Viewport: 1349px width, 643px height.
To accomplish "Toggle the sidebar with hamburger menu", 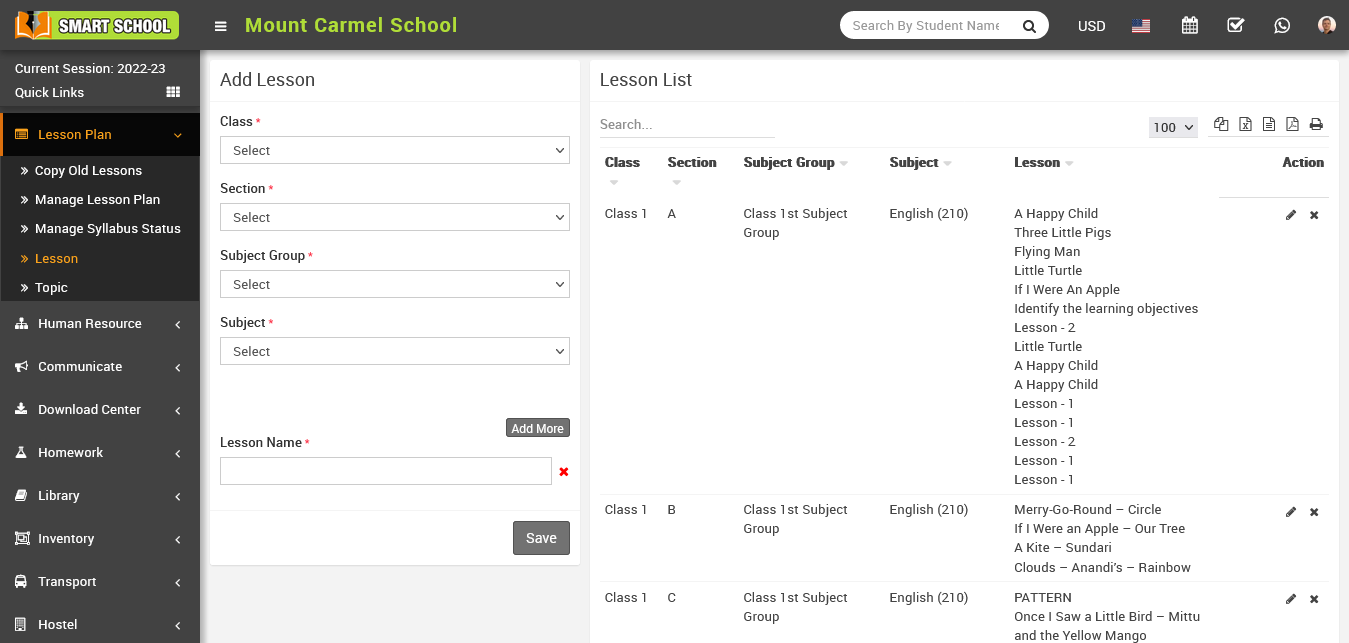I will click(x=221, y=26).
